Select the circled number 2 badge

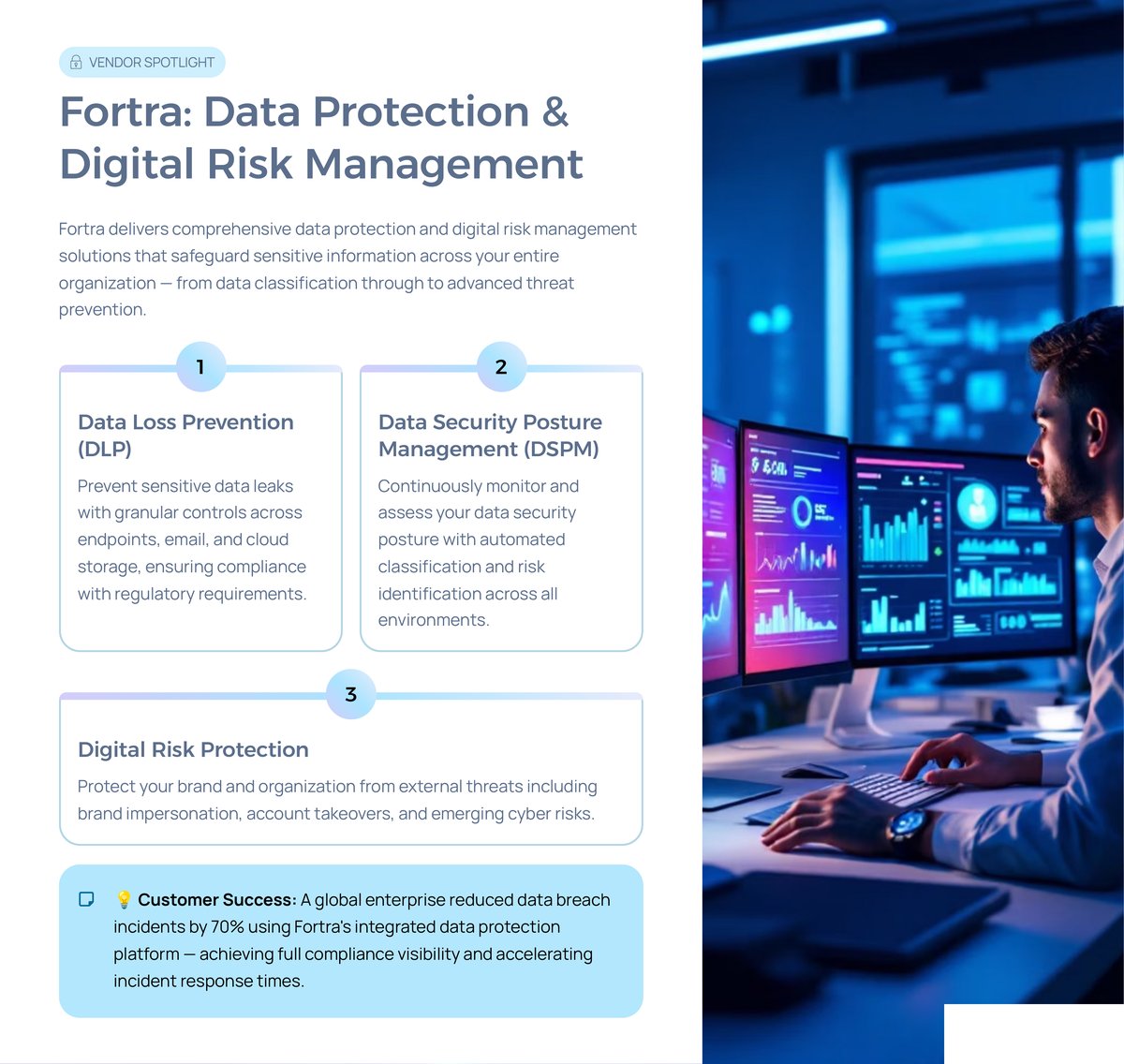click(x=500, y=367)
